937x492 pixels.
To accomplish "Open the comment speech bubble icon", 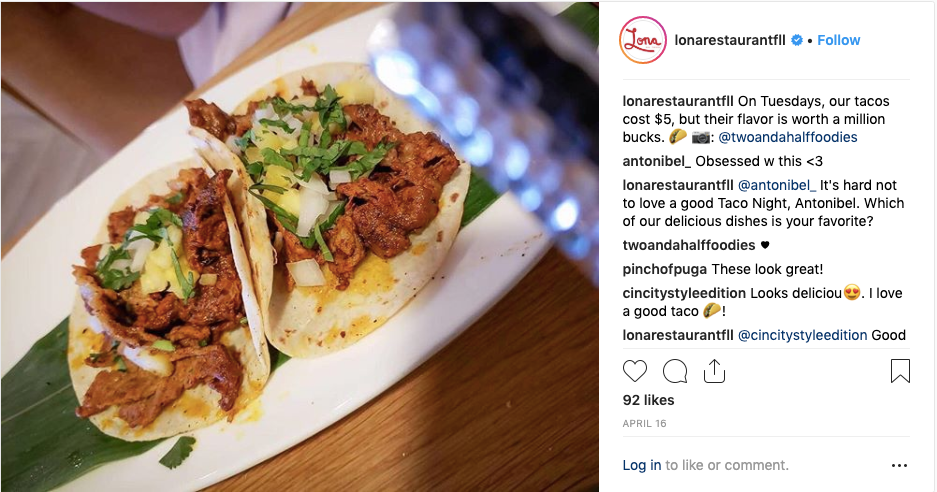I will coord(675,371).
